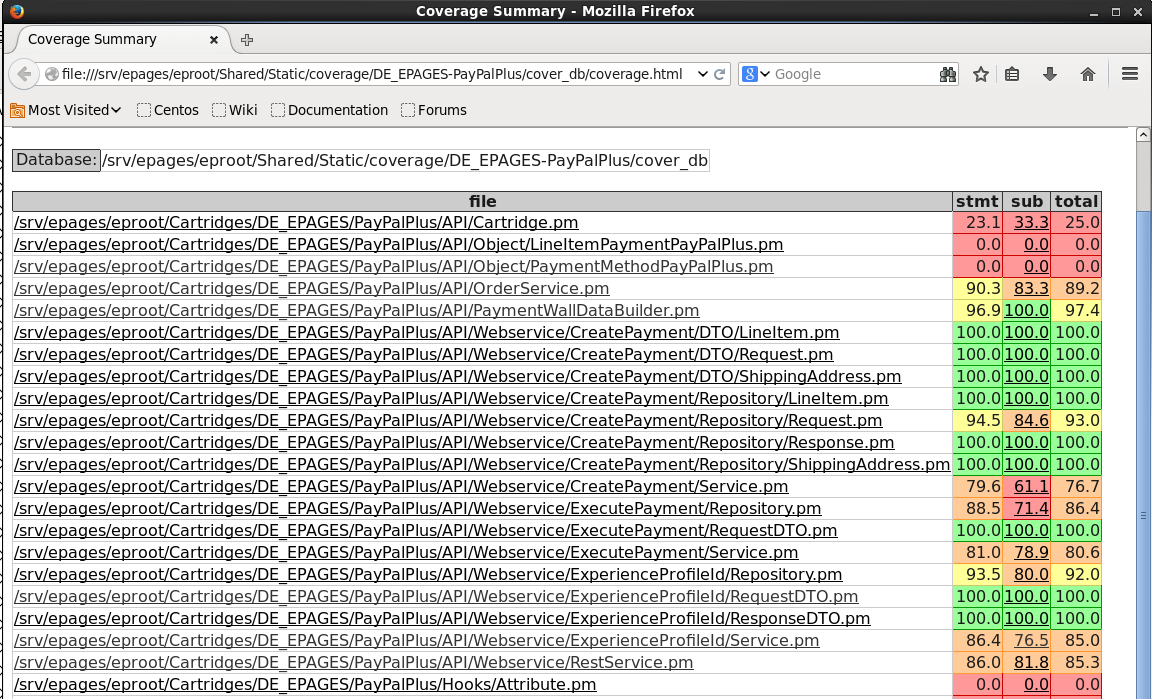Open the Google search engine dropdown
The width and height of the screenshot is (1152, 699).
(756, 74)
